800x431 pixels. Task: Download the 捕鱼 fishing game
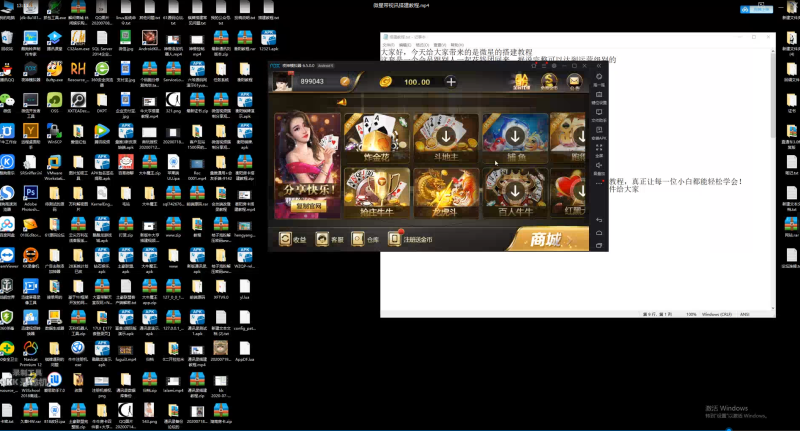513,134
